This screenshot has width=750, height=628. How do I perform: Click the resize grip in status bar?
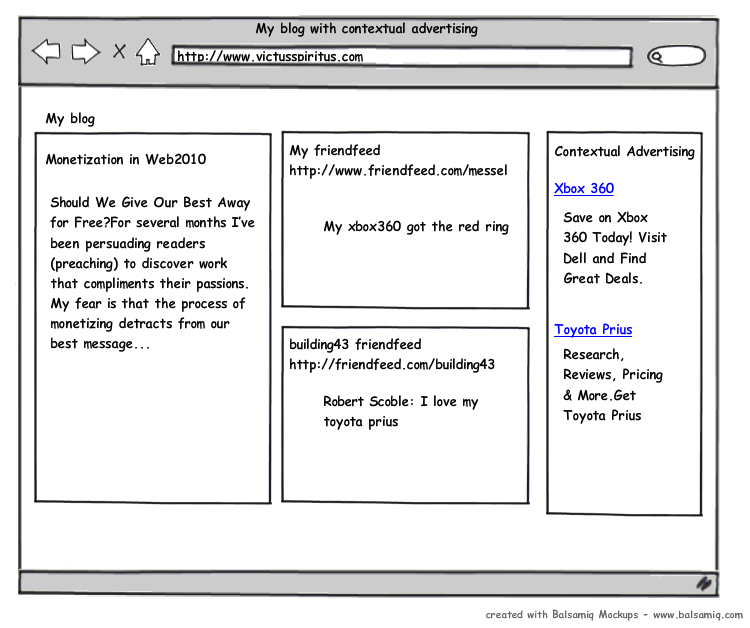[x=704, y=583]
